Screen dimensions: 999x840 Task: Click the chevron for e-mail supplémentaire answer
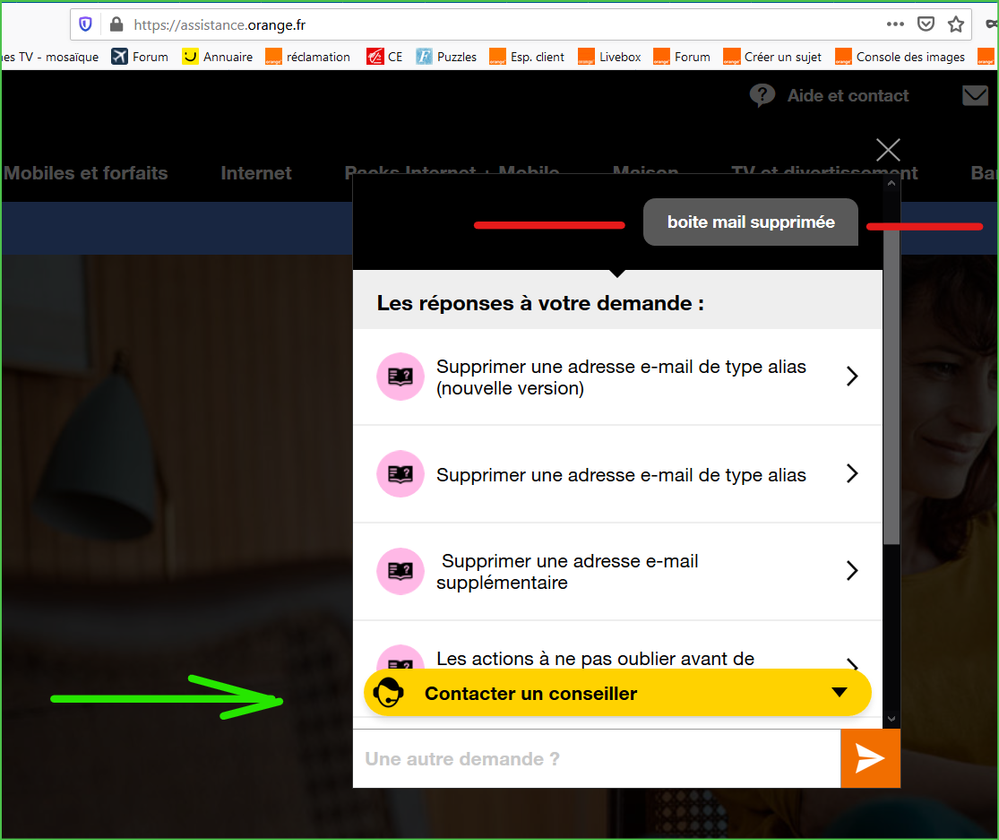click(x=852, y=570)
